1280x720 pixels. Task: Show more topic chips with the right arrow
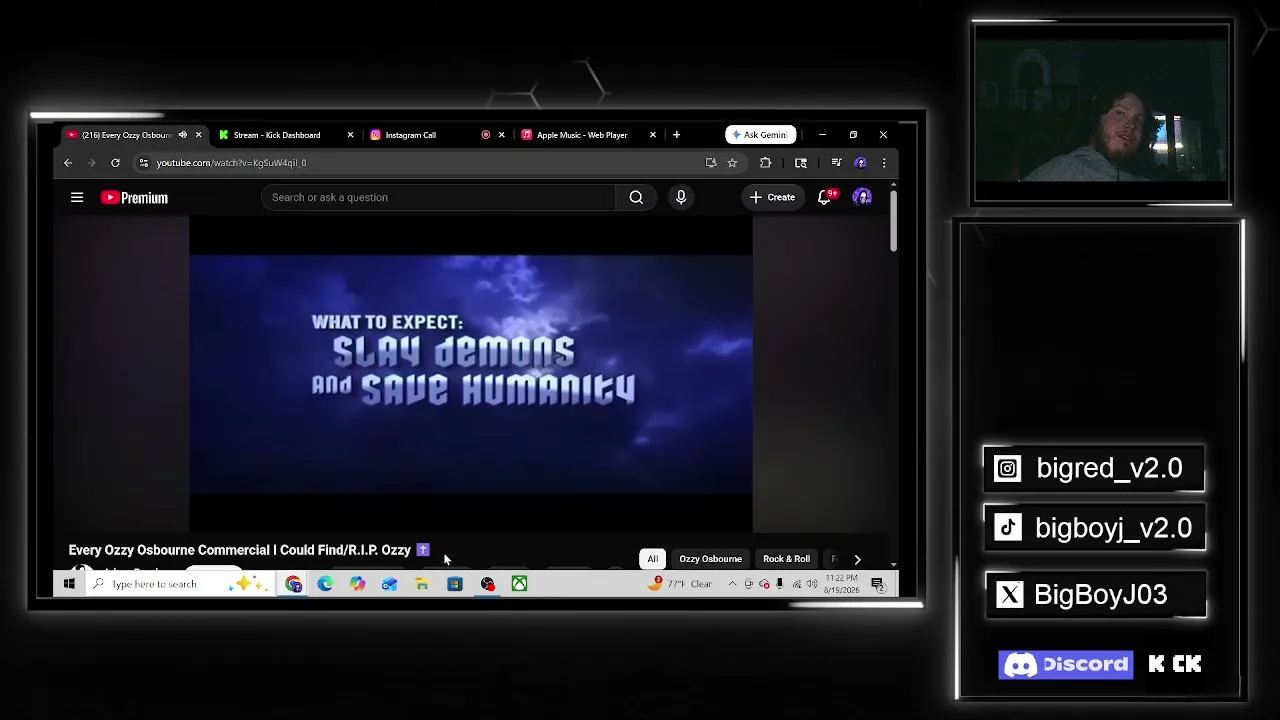[857, 559]
